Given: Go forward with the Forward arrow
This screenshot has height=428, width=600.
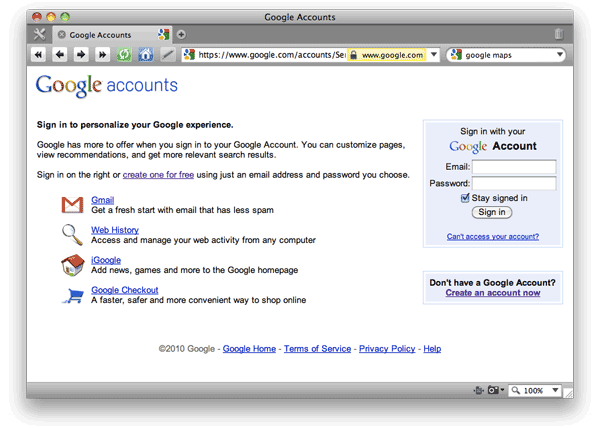Looking at the screenshot, I should (81, 55).
